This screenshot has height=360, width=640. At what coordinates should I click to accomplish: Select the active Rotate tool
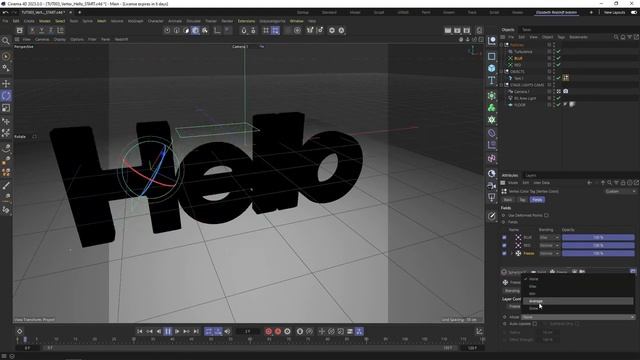[6, 96]
